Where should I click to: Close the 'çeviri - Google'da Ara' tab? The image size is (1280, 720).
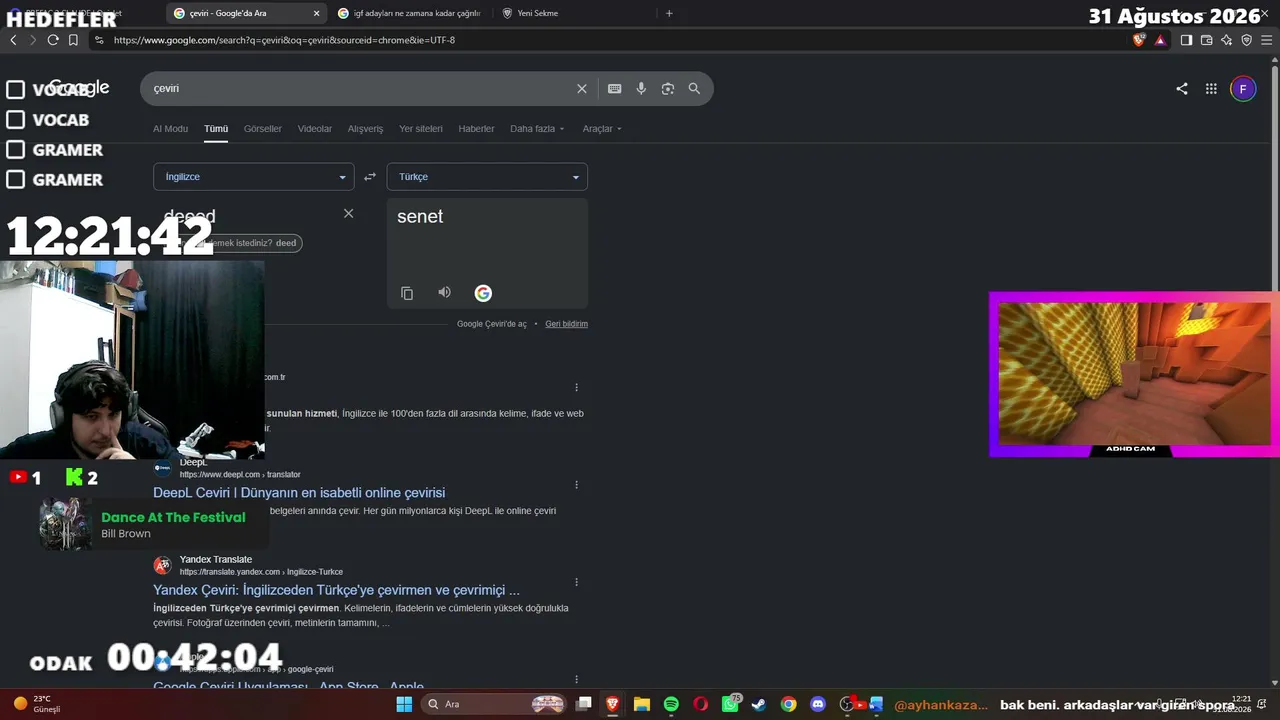tap(317, 13)
